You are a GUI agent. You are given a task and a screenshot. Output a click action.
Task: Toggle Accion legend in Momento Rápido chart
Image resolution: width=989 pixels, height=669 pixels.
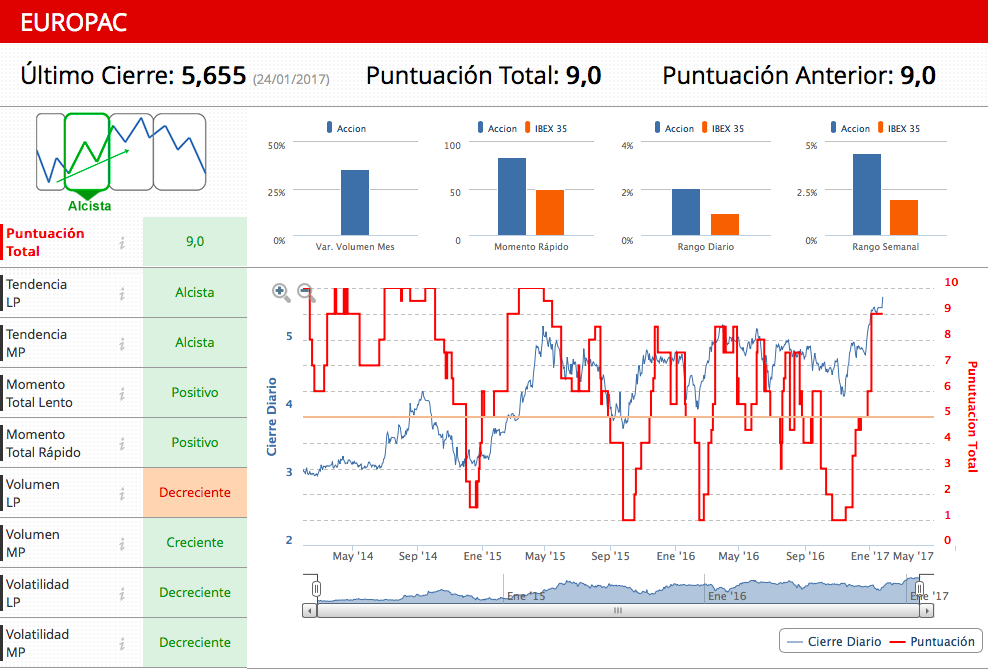tap(497, 128)
